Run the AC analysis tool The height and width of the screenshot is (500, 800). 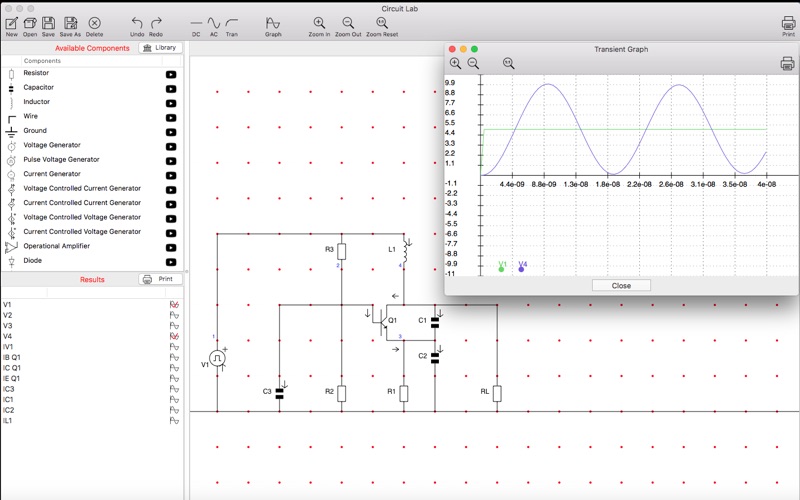[x=213, y=23]
